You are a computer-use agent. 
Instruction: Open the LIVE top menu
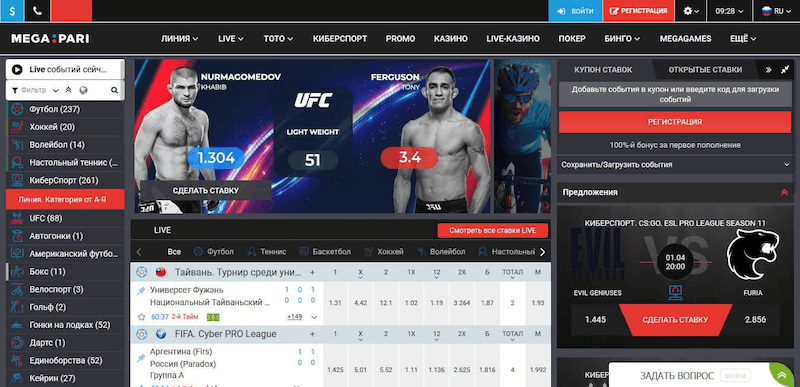coord(231,39)
